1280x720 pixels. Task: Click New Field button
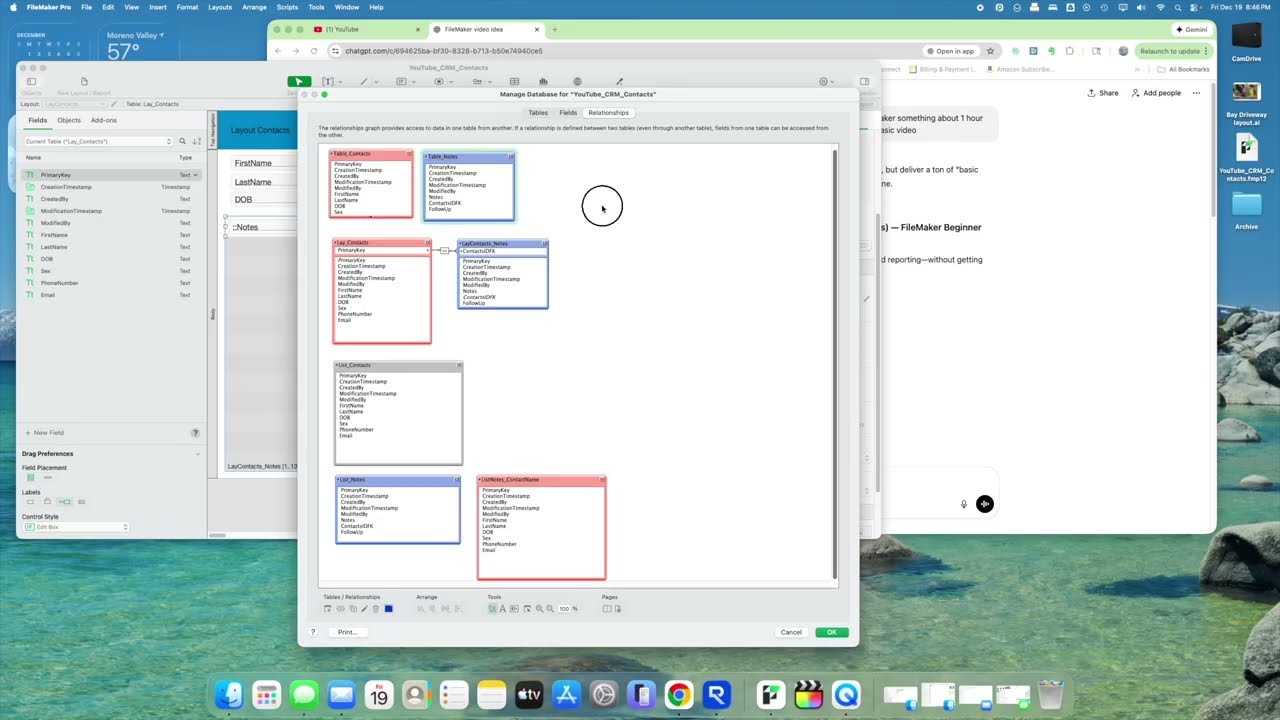[44, 433]
